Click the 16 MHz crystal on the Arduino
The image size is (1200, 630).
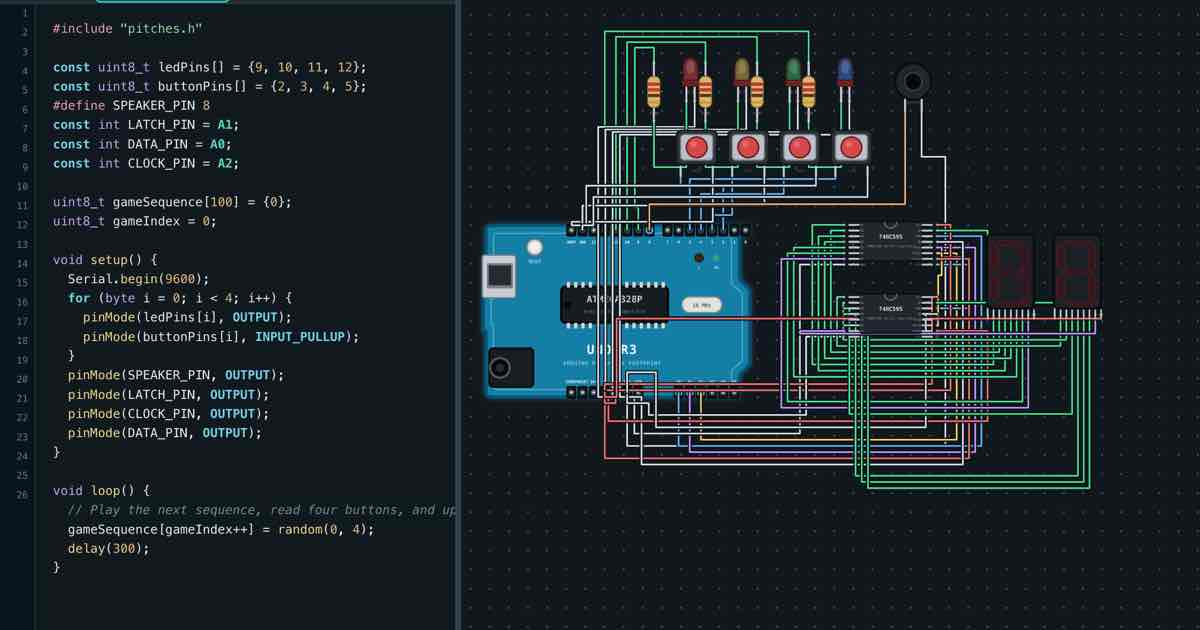pos(701,304)
